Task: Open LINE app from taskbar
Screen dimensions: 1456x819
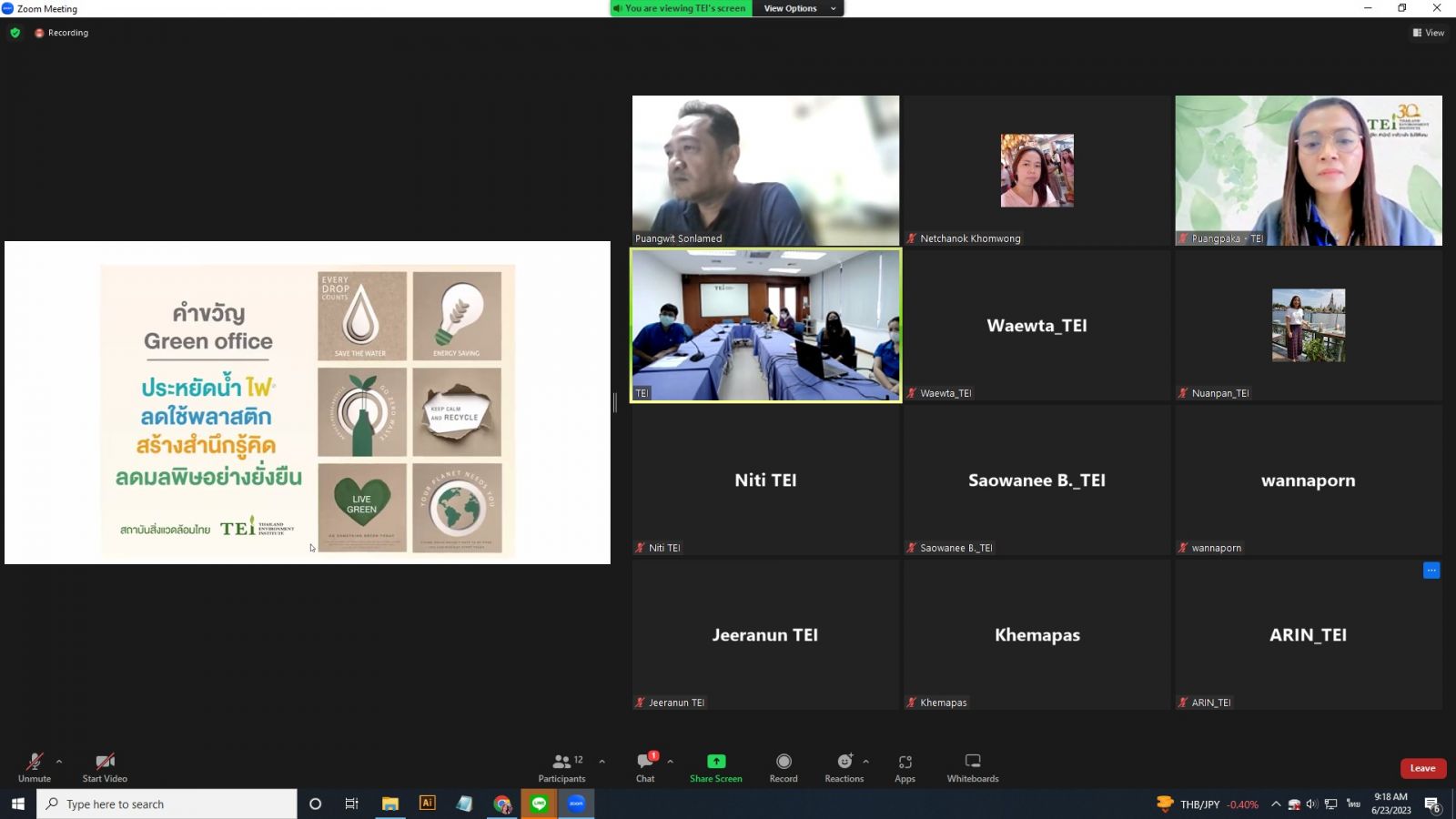Action: coord(540,804)
